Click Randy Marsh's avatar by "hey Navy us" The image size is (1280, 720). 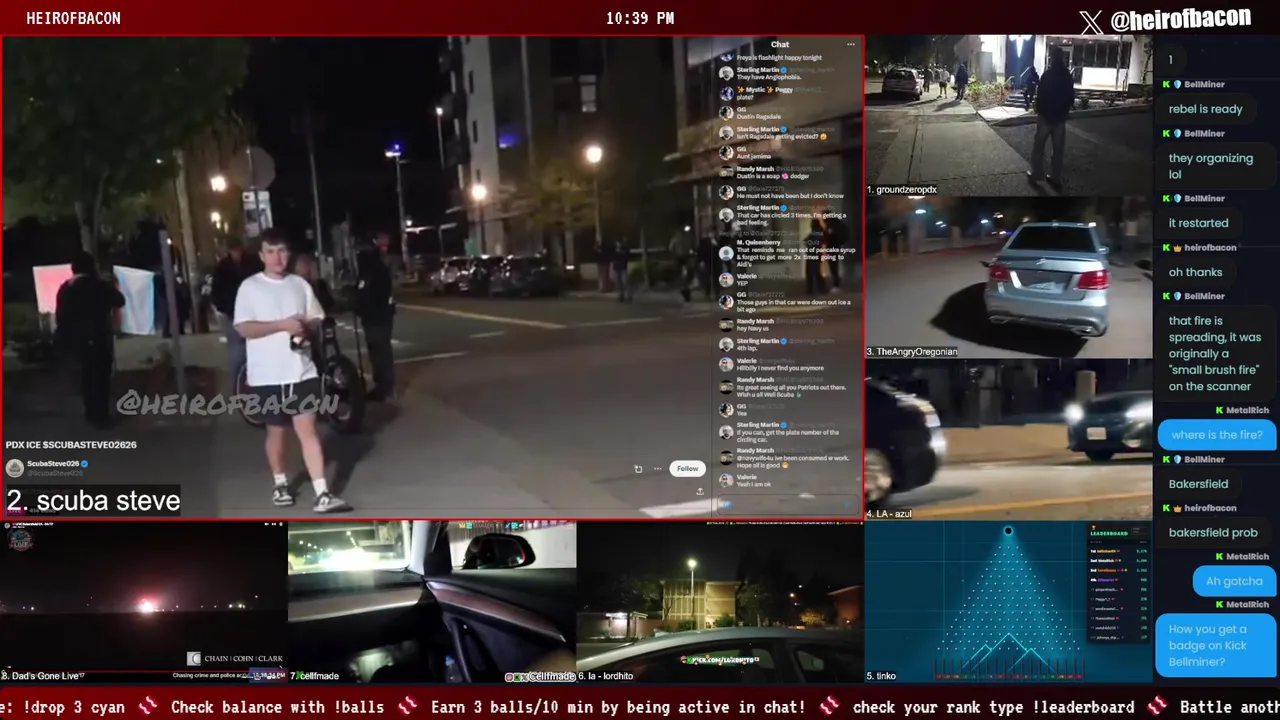727,324
